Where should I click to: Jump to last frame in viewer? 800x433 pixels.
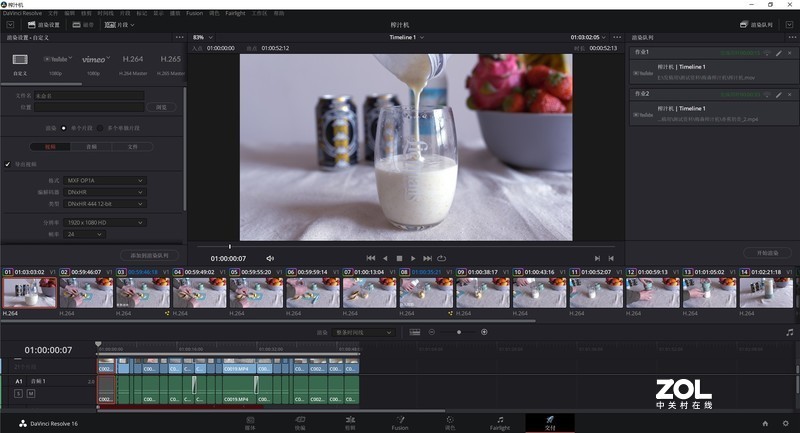pos(428,258)
